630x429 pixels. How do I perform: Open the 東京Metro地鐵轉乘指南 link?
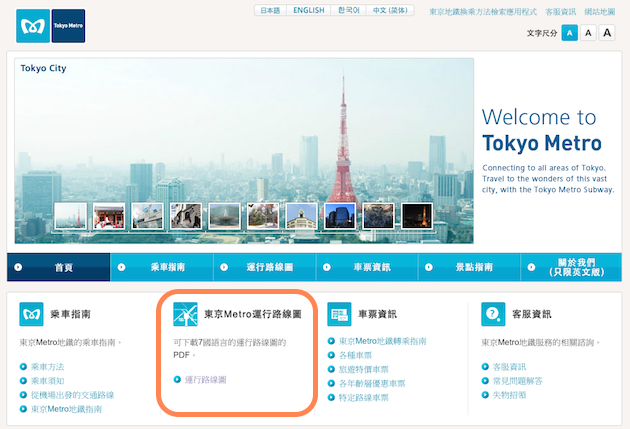tap(382, 341)
